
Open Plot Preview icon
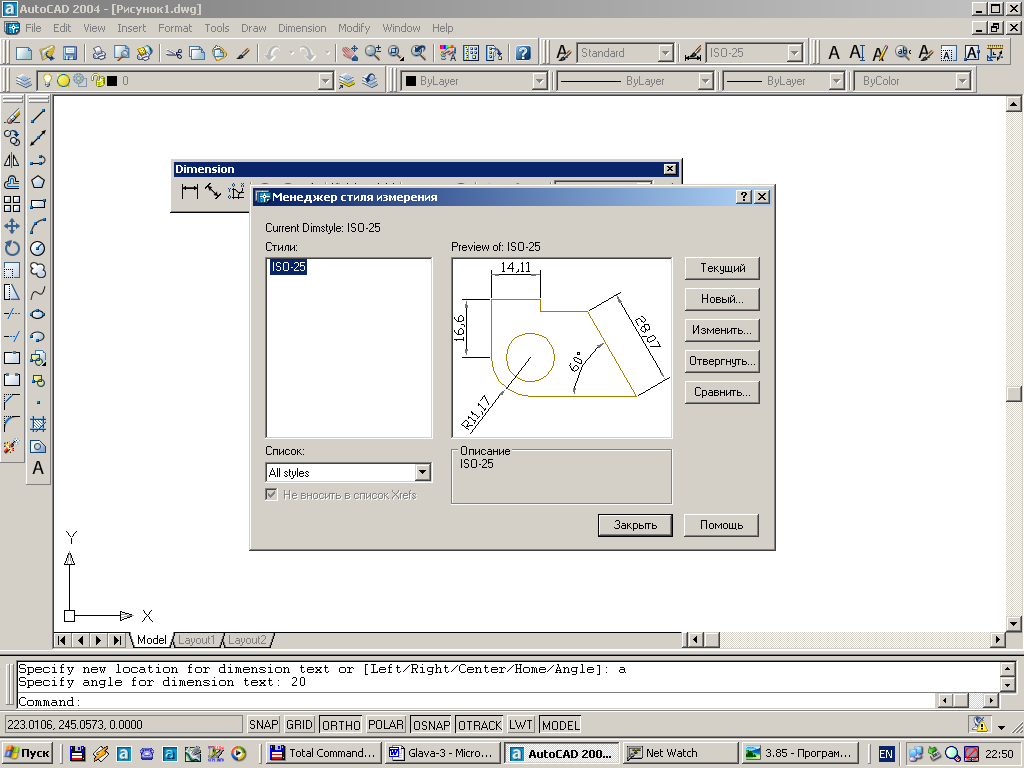(x=121, y=53)
